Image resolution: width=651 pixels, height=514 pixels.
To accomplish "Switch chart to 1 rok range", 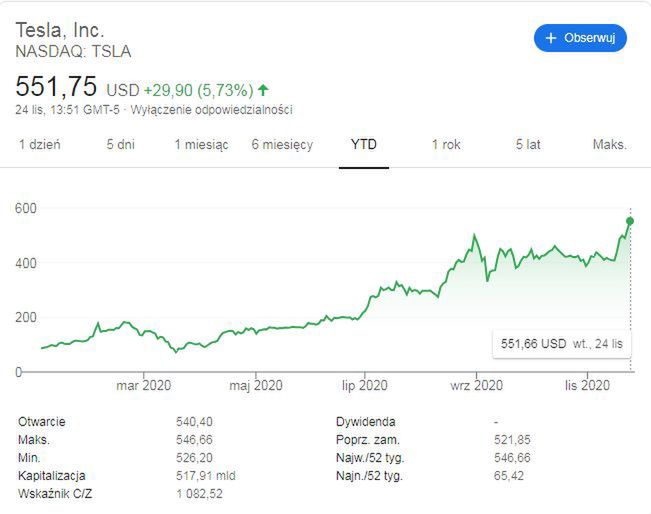I will click(446, 145).
